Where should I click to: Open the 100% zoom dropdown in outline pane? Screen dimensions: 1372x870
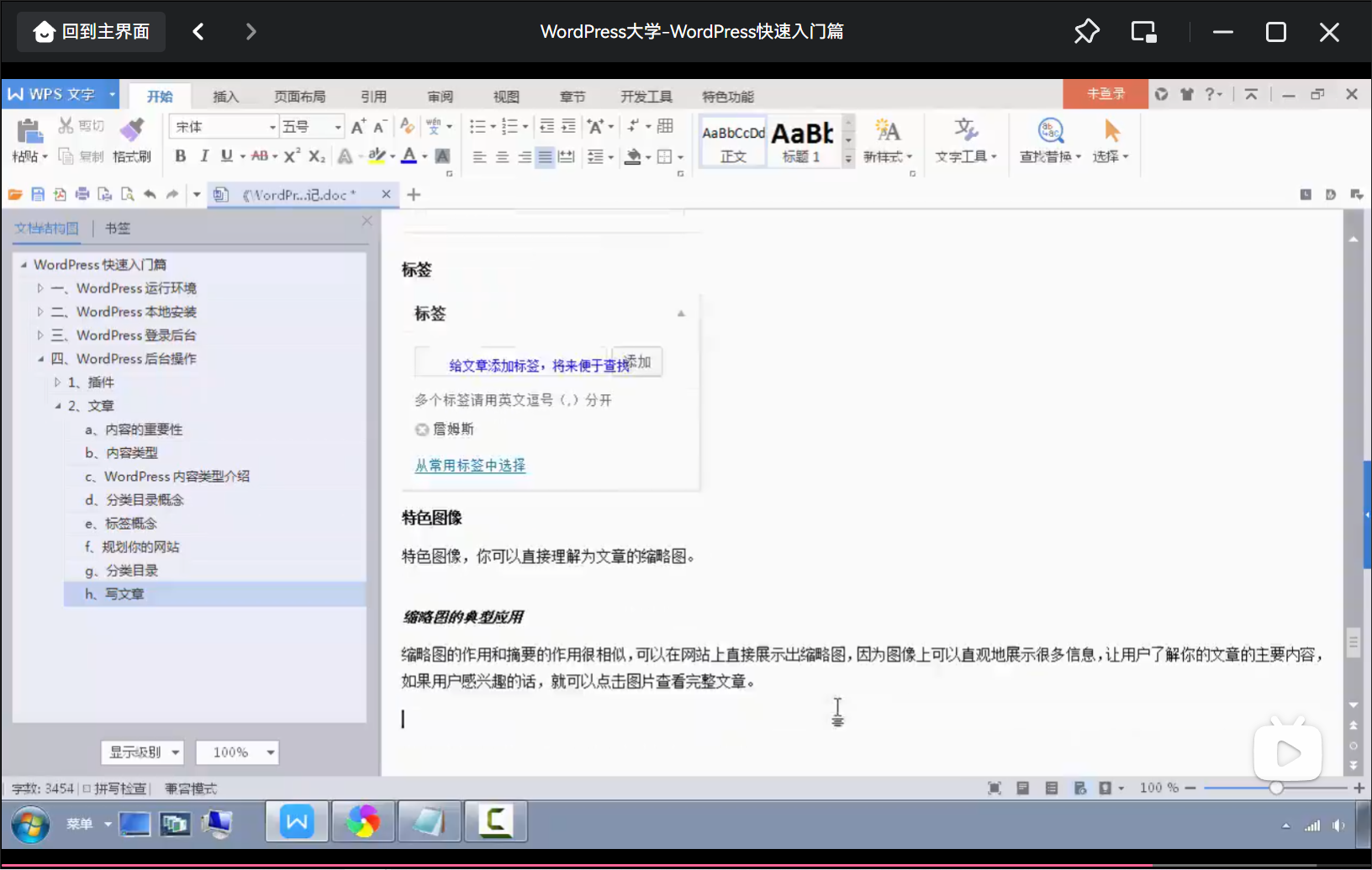click(x=237, y=752)
